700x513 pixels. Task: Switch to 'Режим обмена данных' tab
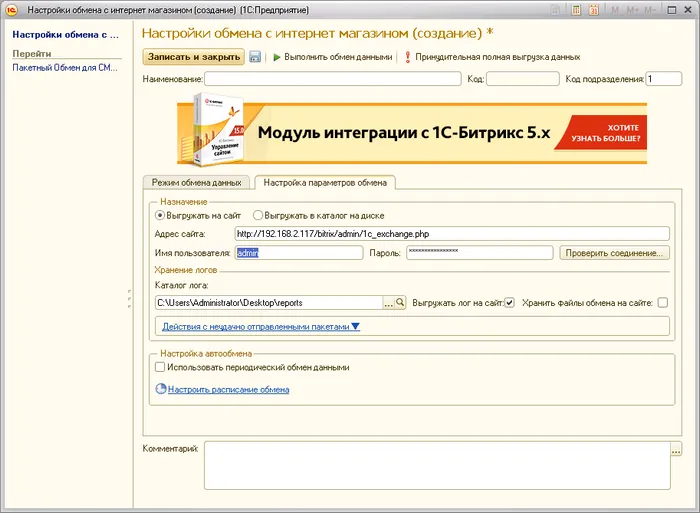pos(196,183)
